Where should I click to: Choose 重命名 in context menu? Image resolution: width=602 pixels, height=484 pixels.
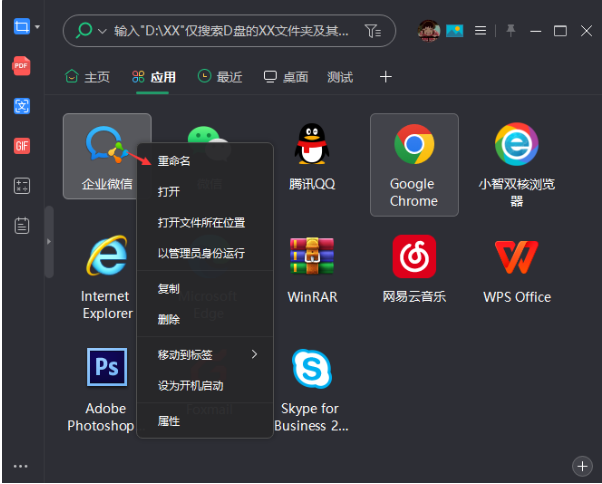(205, 161)
